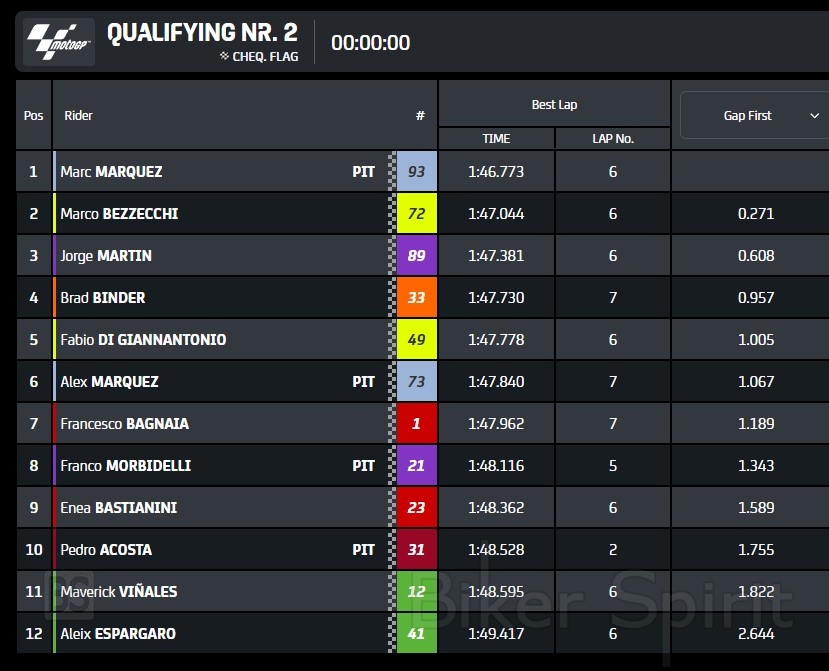Image resolution: width=829 pixels, height=671 pixels.
Task: Open the Gap First dropdown
Action: 754,116
